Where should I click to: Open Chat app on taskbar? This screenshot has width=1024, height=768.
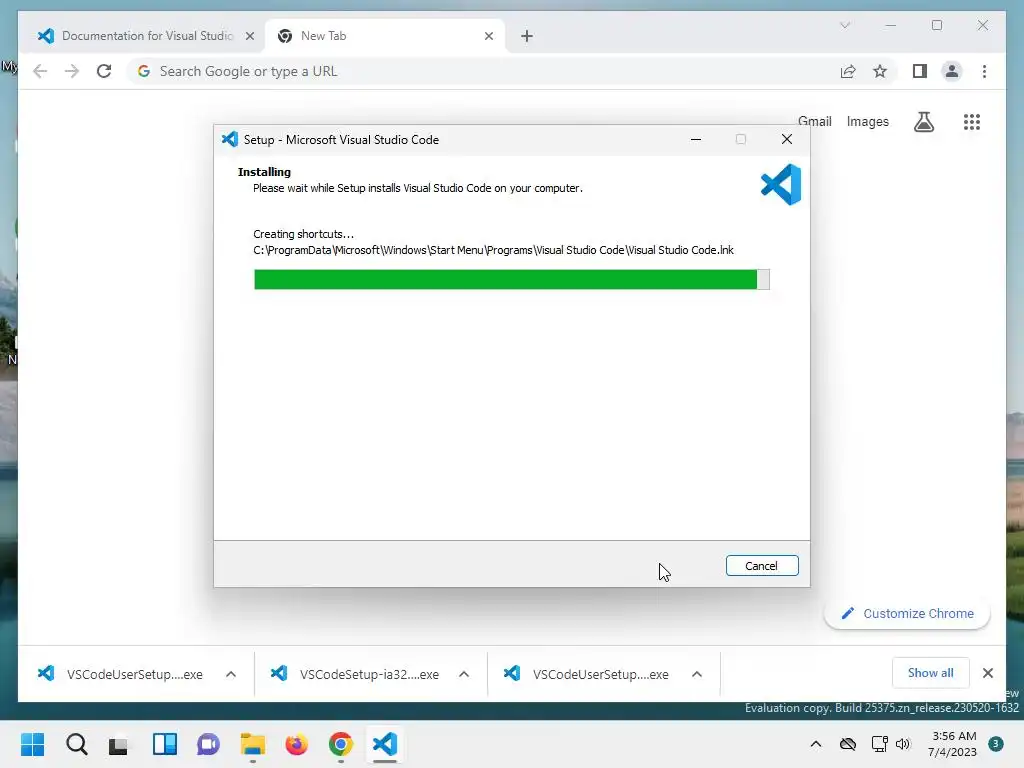208,744
